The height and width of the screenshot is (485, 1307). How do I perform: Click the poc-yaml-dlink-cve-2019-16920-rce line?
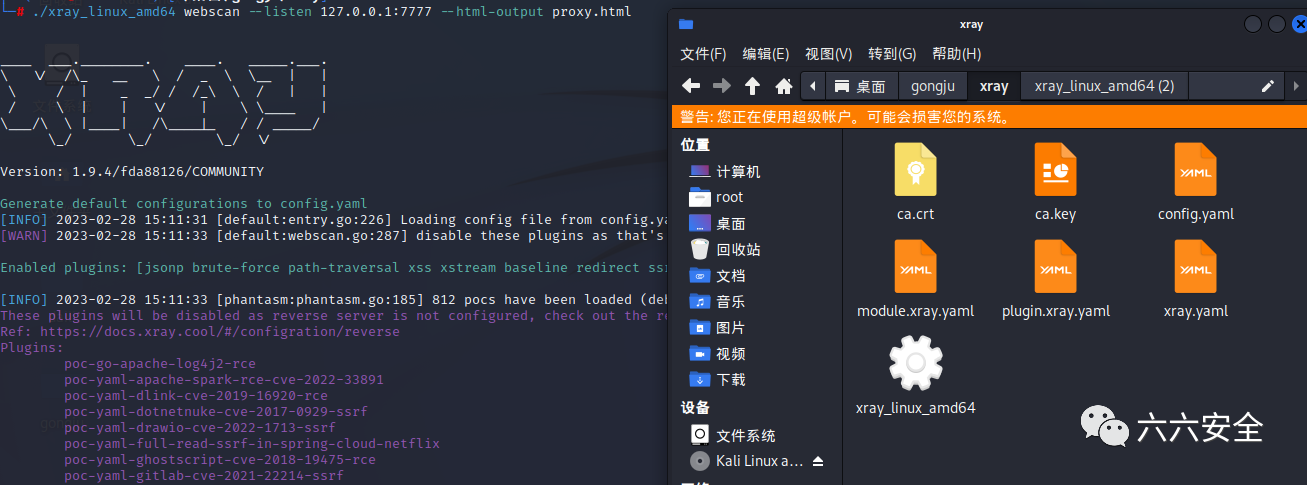pyautogui.click(x=196, y=395)
